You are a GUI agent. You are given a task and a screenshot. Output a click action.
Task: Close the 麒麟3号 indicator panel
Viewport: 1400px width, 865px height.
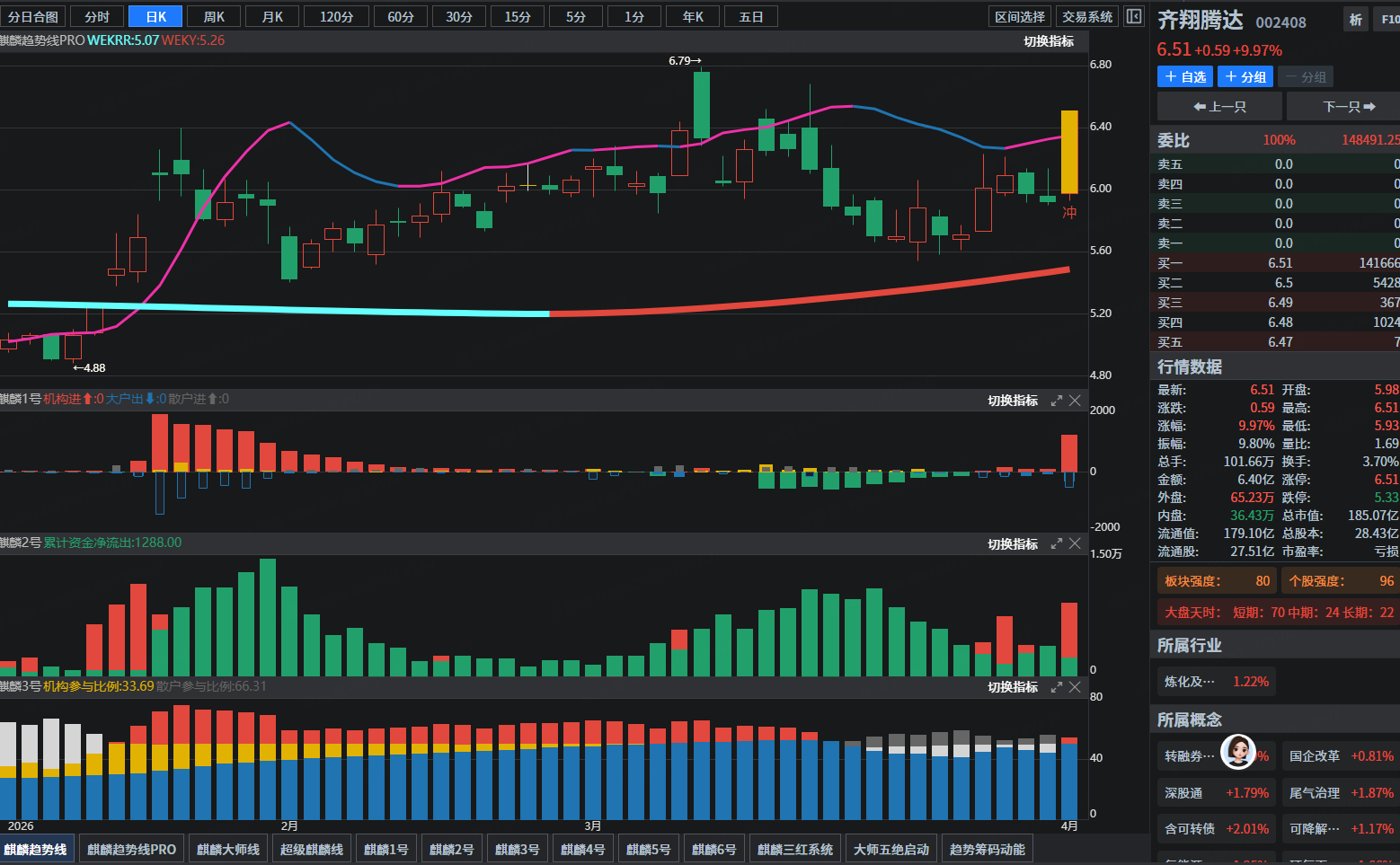pos(1075,687)
